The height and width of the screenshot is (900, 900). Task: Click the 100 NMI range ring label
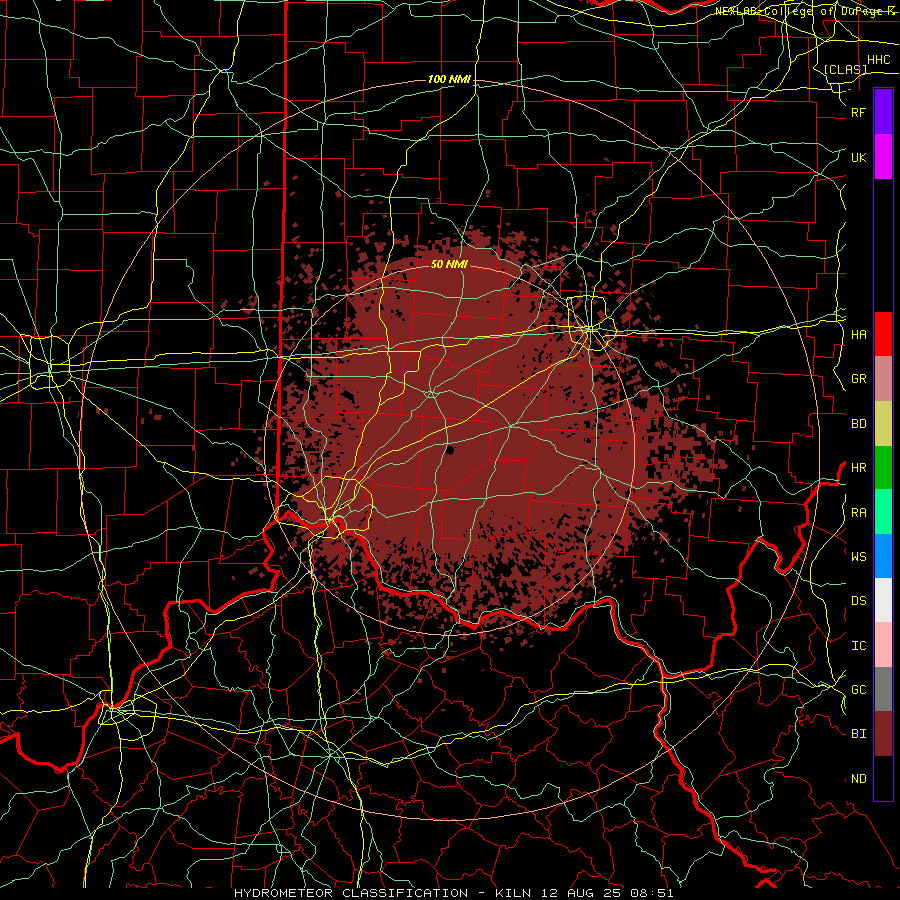tap(449, 79)
